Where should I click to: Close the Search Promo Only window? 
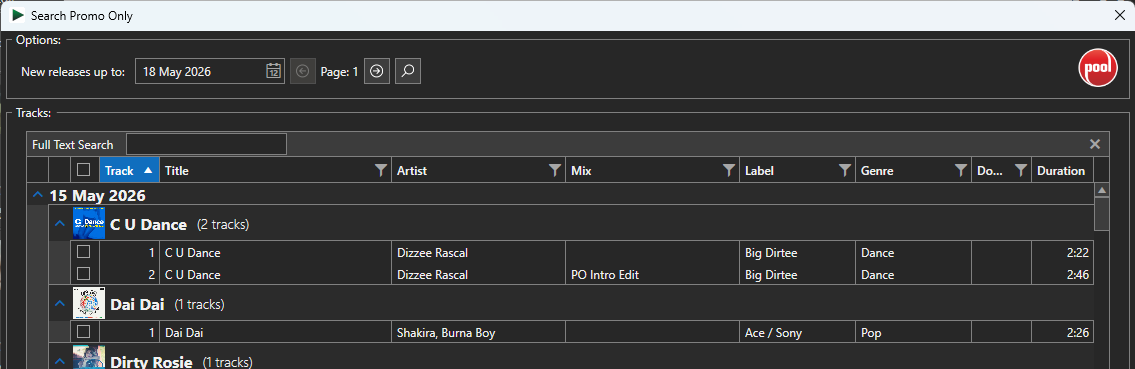(x=1121, y=14)
